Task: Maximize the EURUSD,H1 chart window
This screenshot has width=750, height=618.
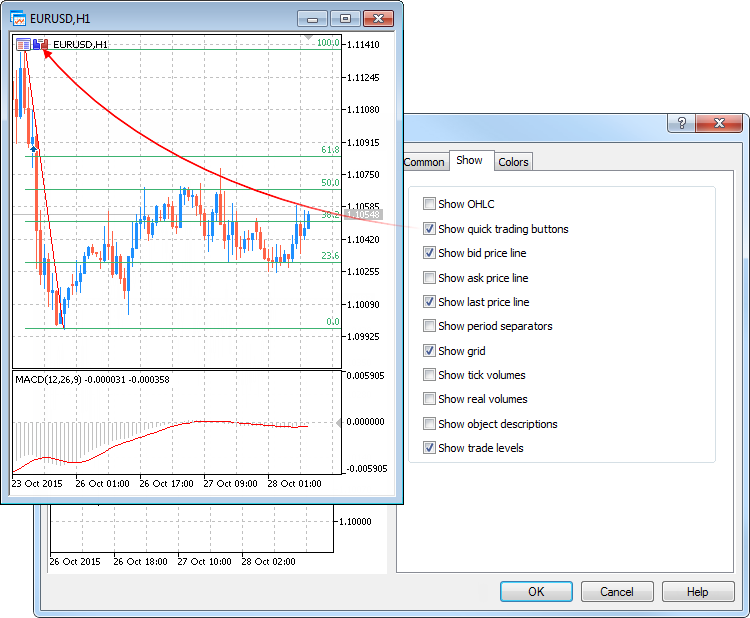Action: 345,18
